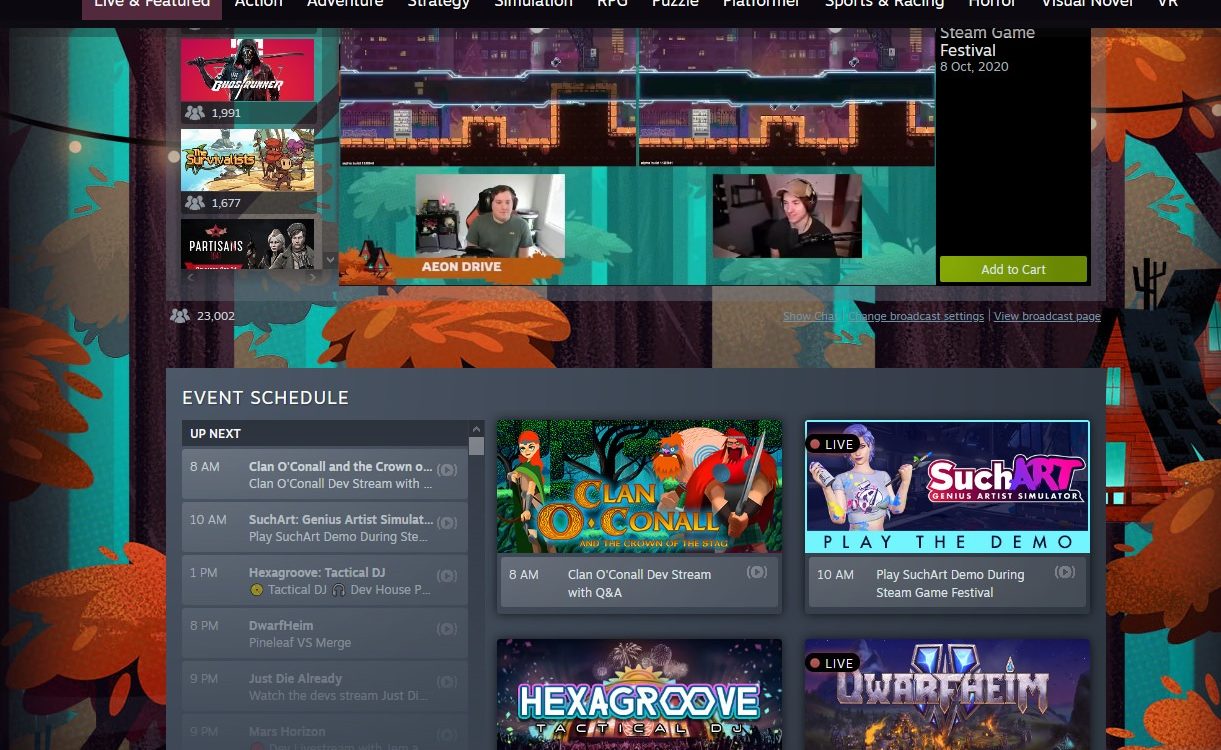This screenshot has height=750, width=1221.
Task: Select The Survivalists broadcast thumbnail
Action: (x=247, y=159)
